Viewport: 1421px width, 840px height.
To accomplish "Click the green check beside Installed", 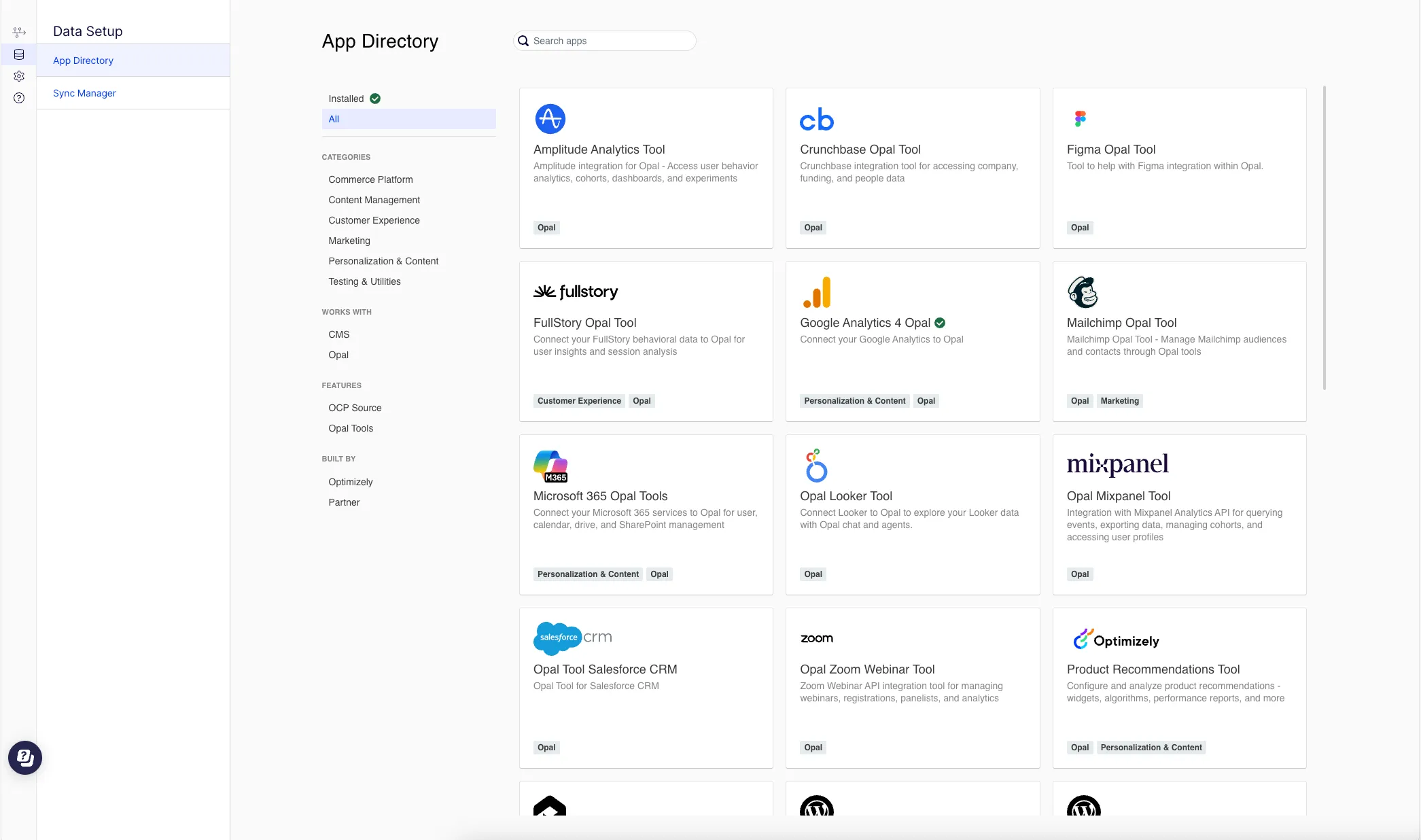I will [x=375, y=99].
